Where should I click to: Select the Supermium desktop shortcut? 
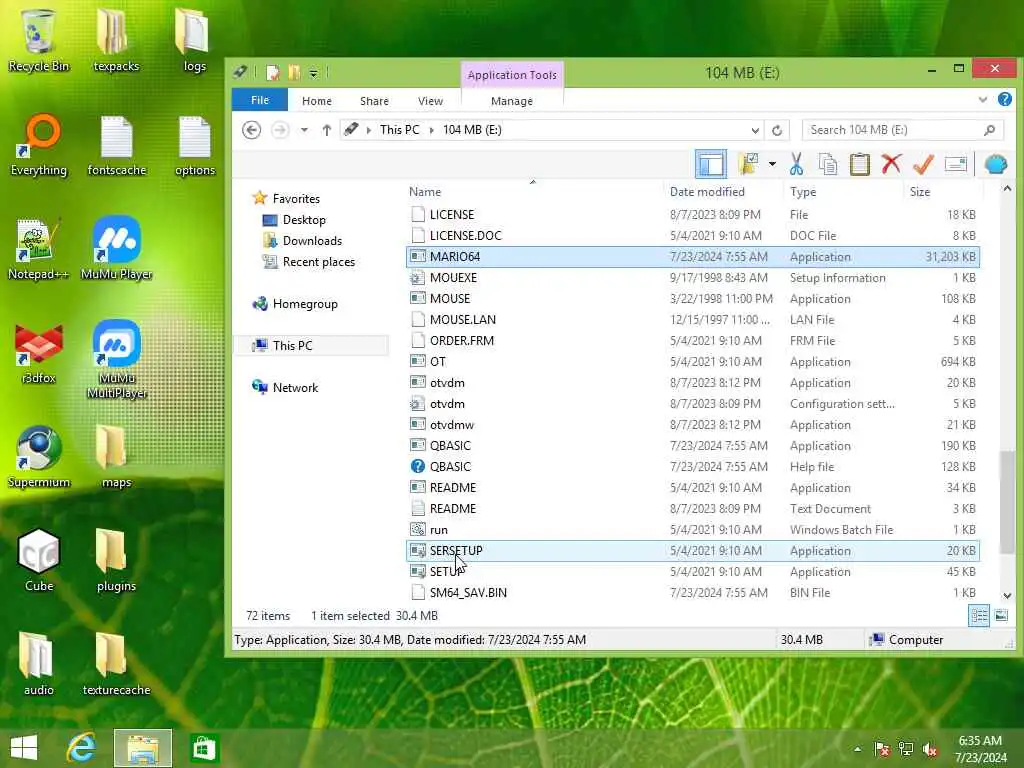(x=39, y=456)
